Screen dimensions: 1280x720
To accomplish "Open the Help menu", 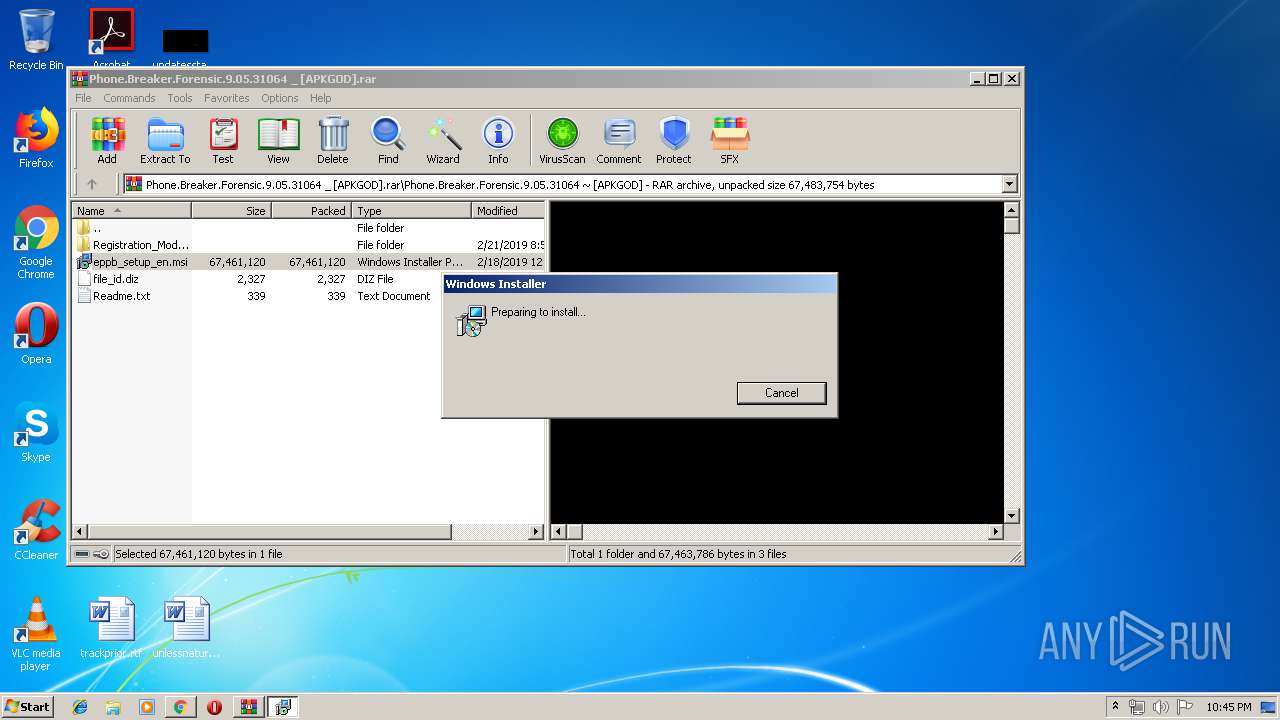I will [x=321, y=98].
